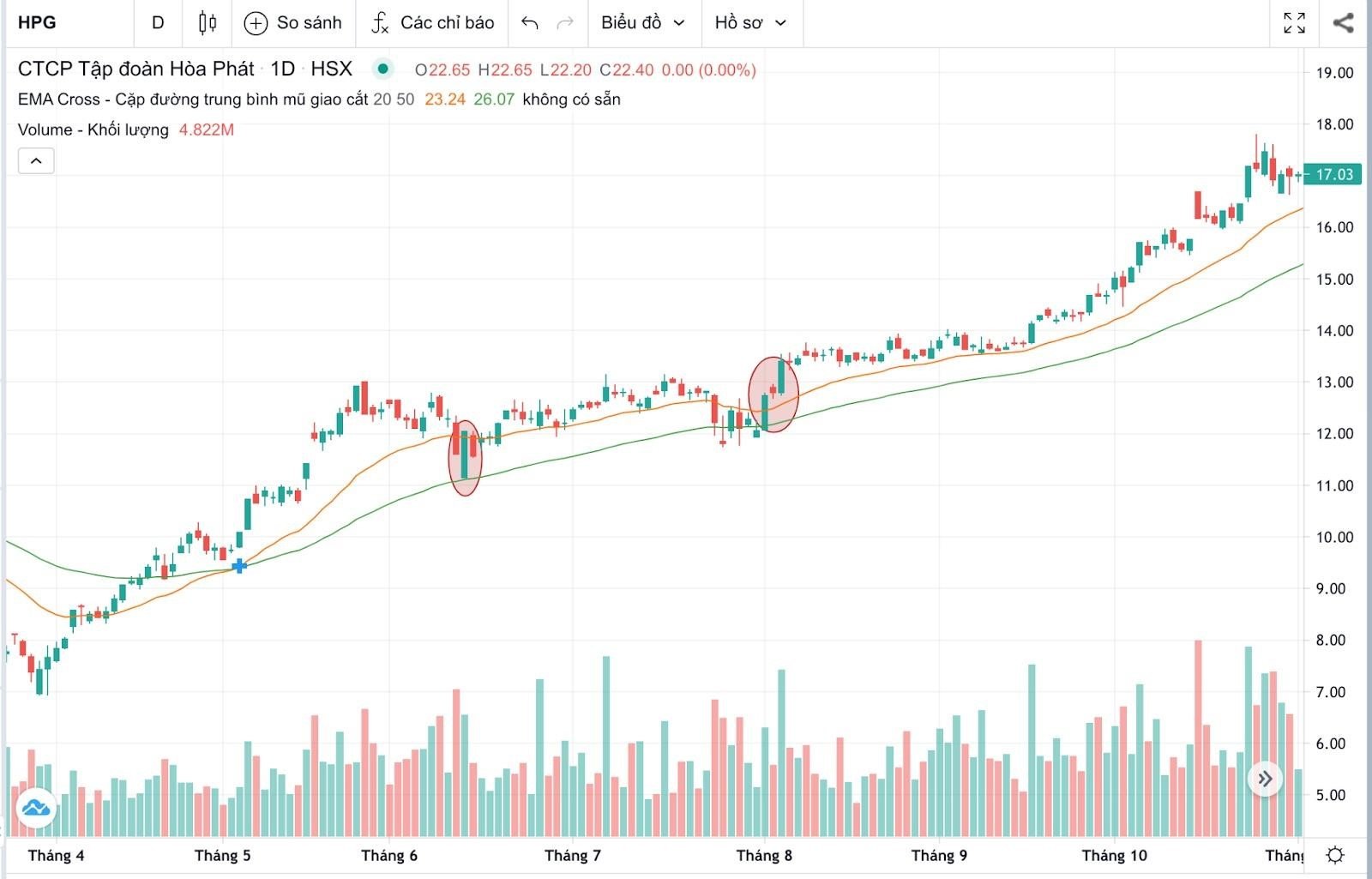Click the Tháng 10 time axis label
The width and height of the screenshot is (1372, 879).
click(x=1114, y=856)
